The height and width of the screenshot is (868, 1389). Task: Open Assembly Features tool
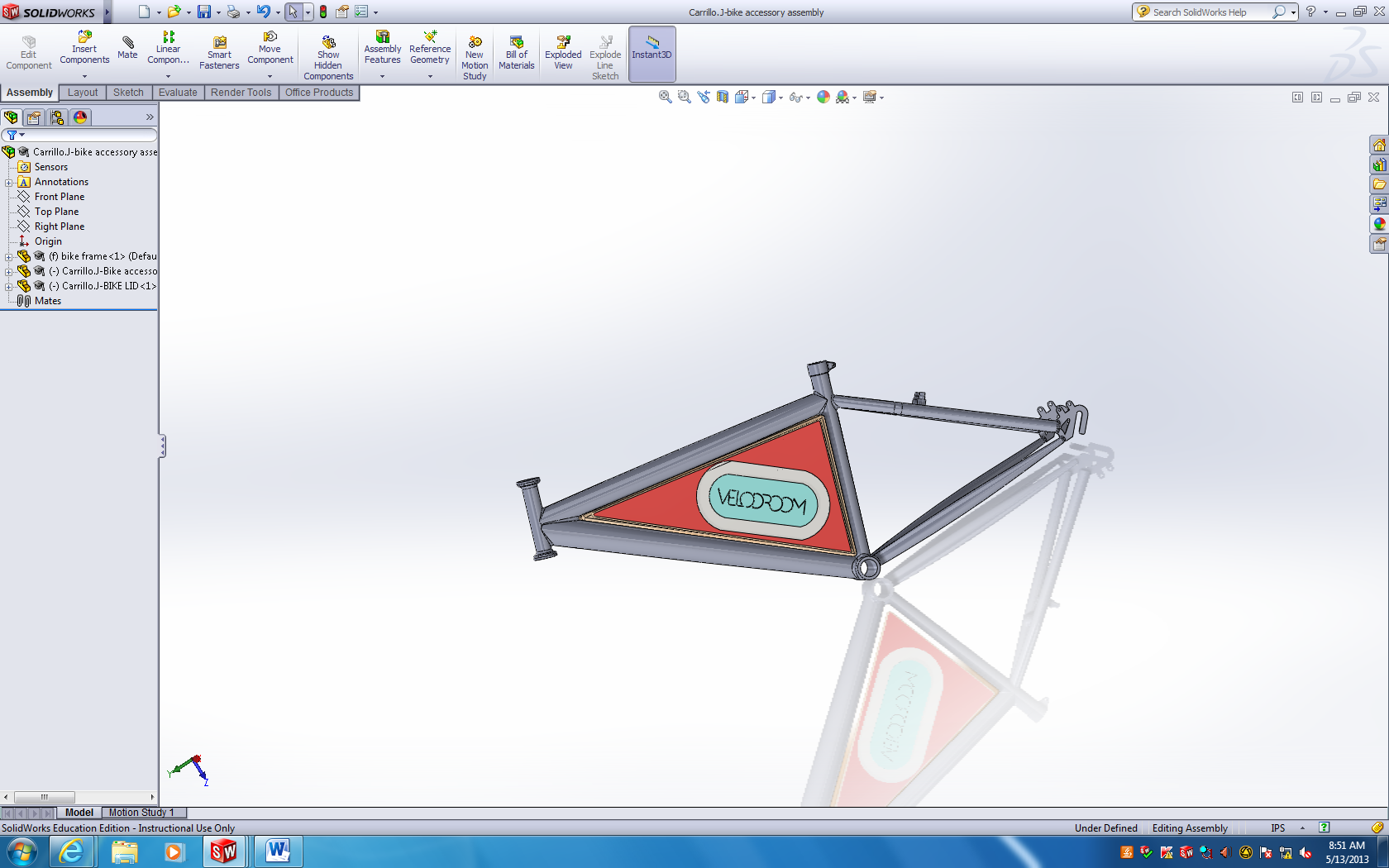tap(383, 49)
